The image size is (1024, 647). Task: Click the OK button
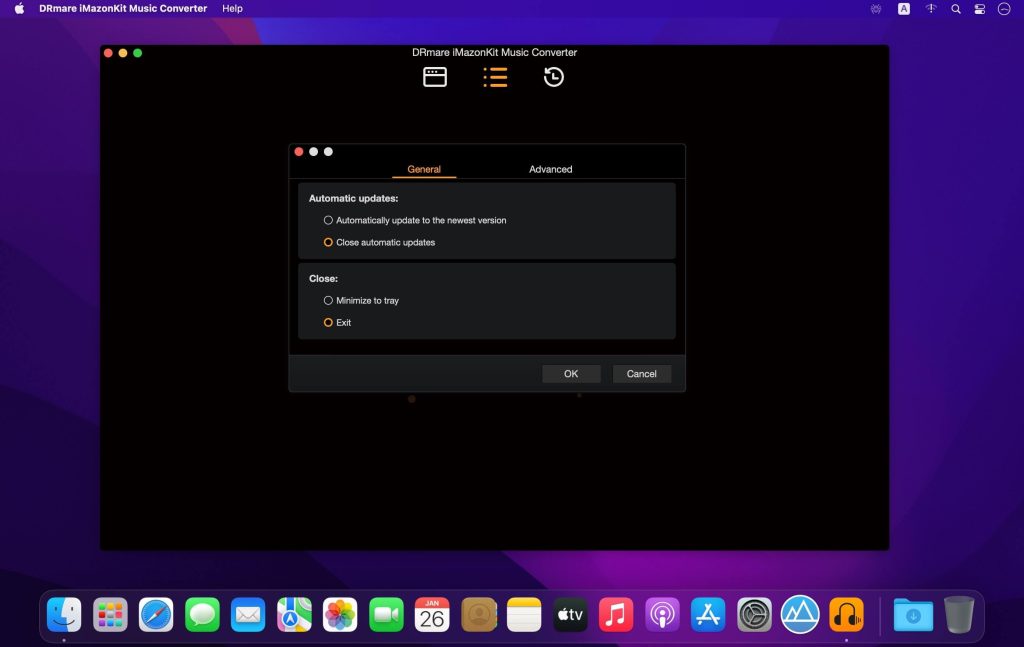(571, 373)
